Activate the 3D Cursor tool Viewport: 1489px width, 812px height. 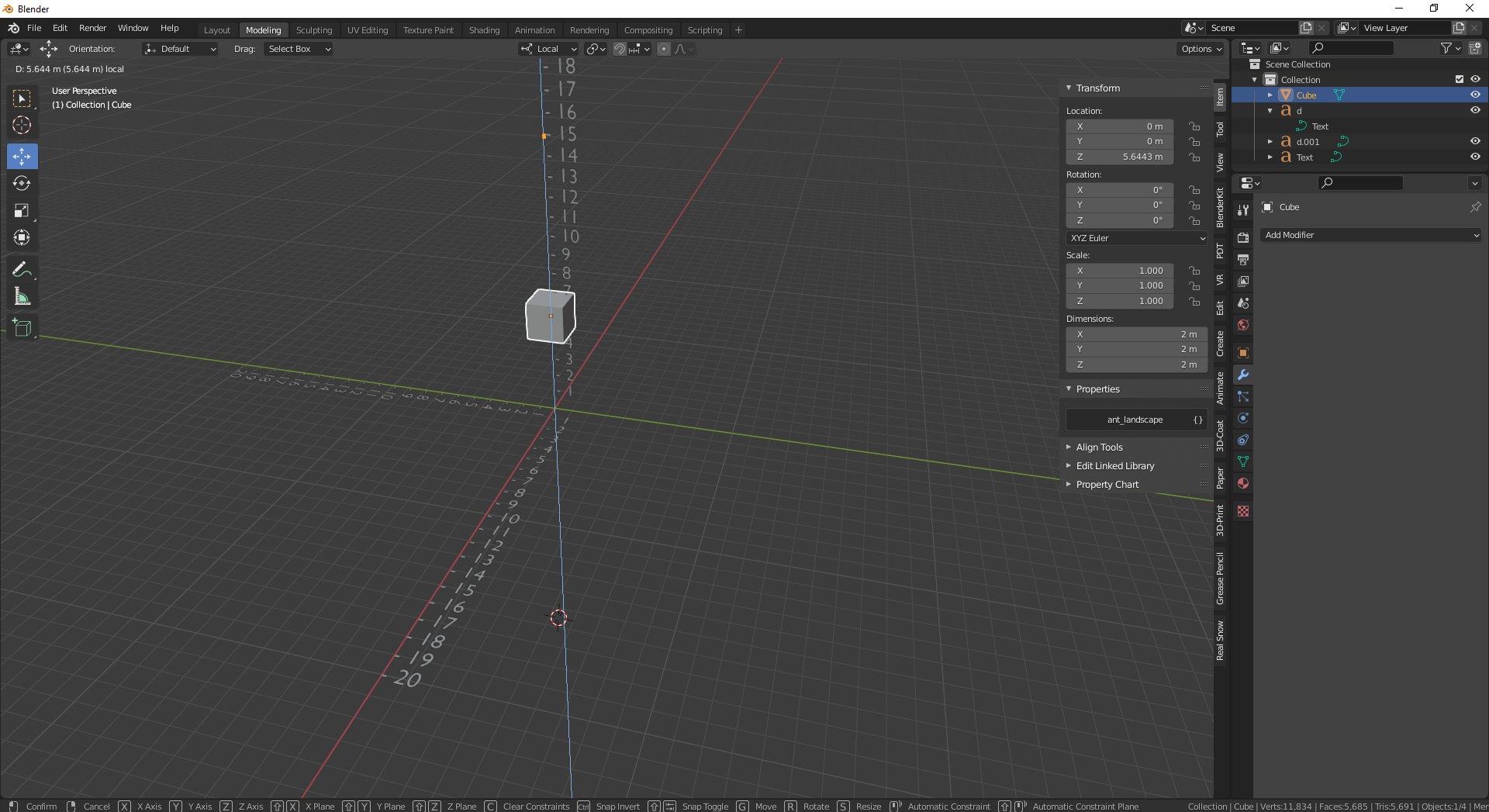click(22, 125)
